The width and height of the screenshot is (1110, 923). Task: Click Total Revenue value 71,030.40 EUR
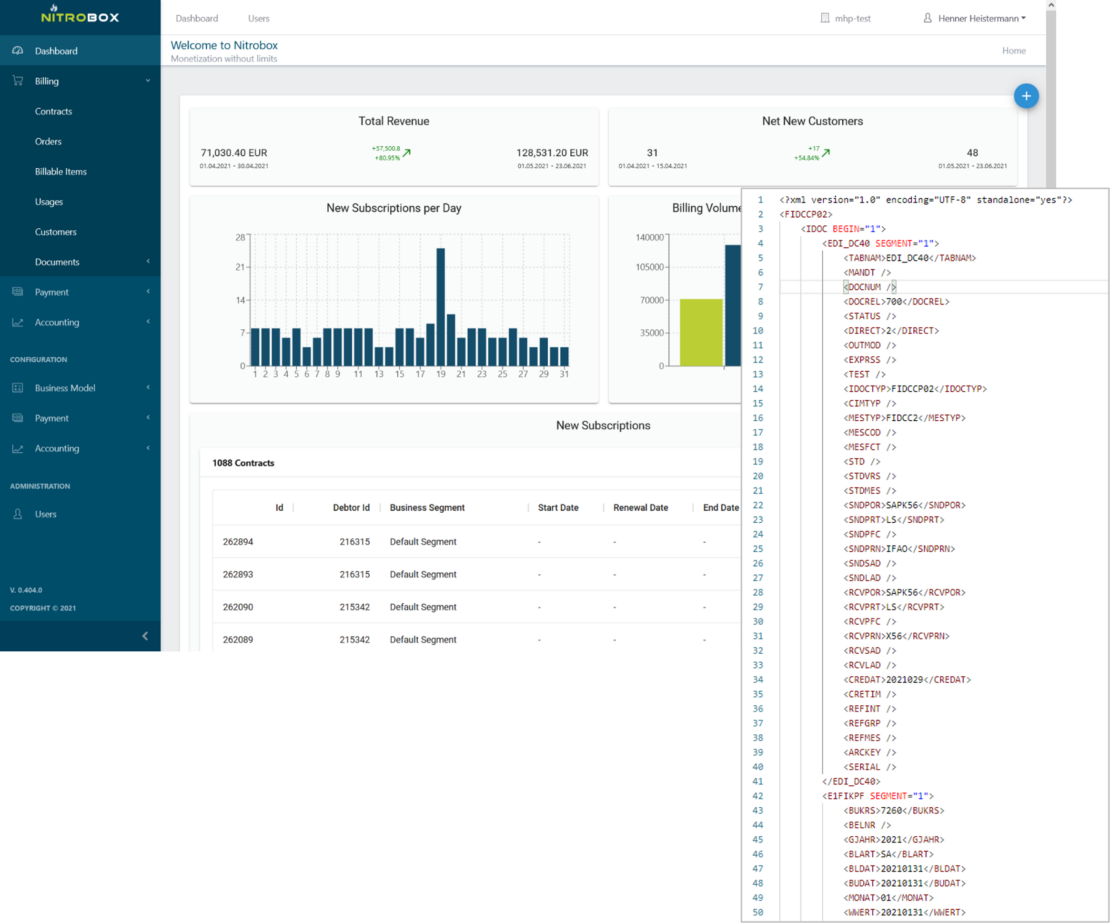coord(234,153)
